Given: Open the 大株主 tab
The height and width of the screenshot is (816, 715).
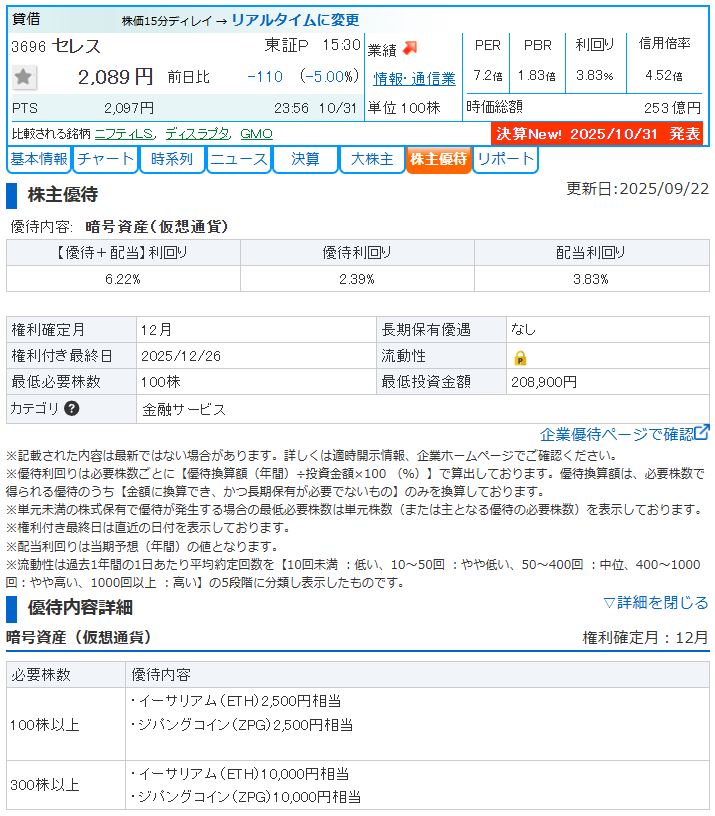Looking at the screenshot, I should pyautogui.click(x=371, y=160).
